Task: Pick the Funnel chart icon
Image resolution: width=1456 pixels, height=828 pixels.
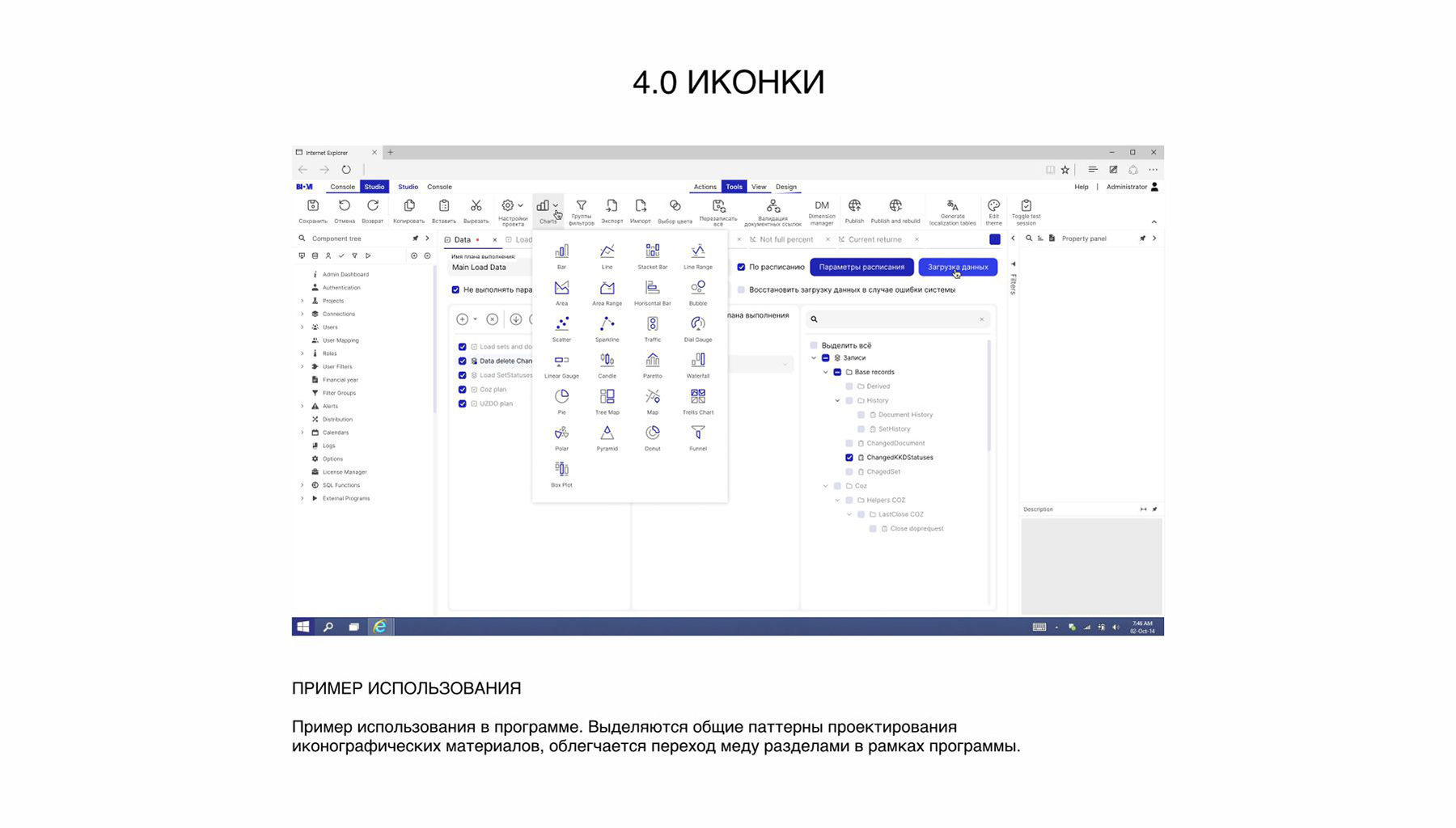Action: tap(697, 433)
